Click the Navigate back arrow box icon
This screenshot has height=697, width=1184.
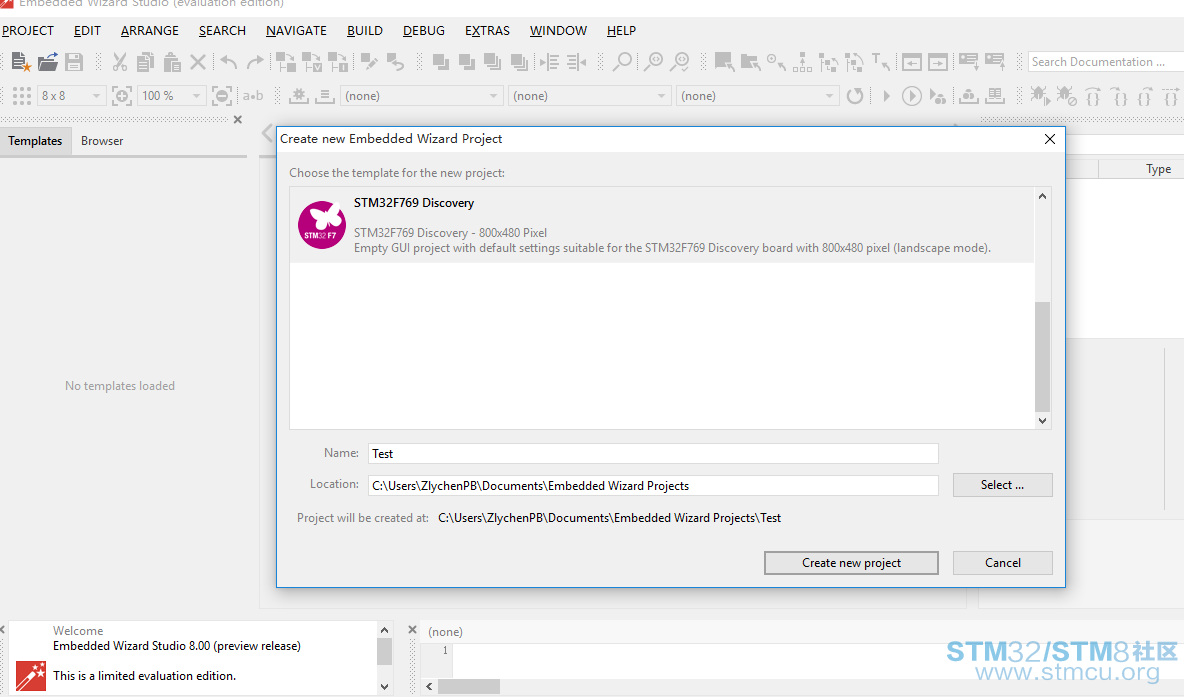coord(911,62)
